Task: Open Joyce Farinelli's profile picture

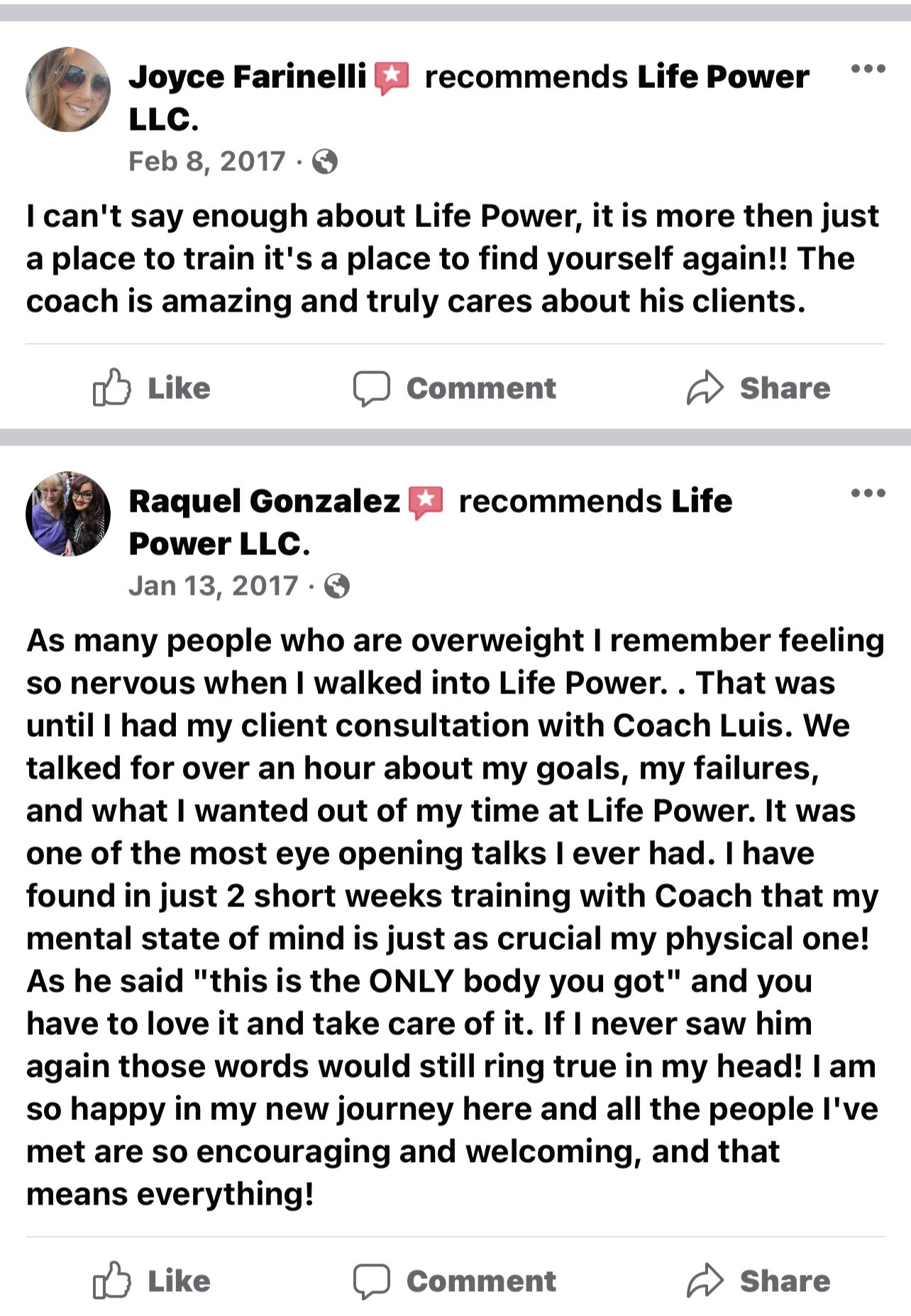Action: 68,89
